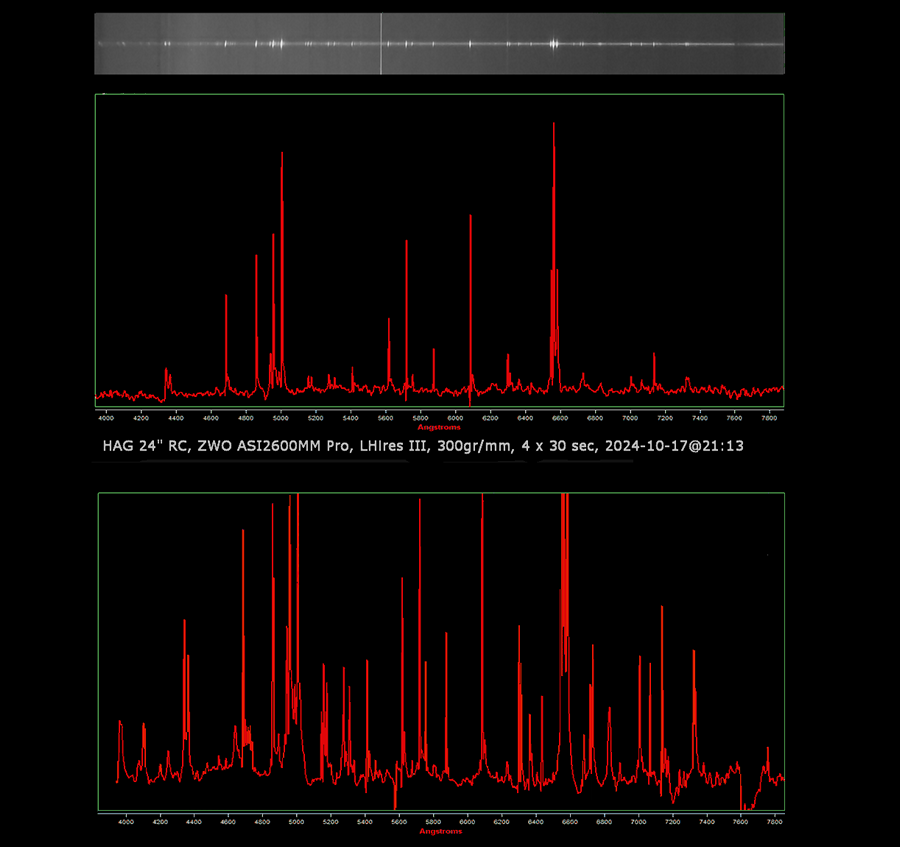Click the upper graph peak near 5000 Angstroms
The width and height of the screenshot is (900, 847).
pyautogui.click(x=282, y=155)
